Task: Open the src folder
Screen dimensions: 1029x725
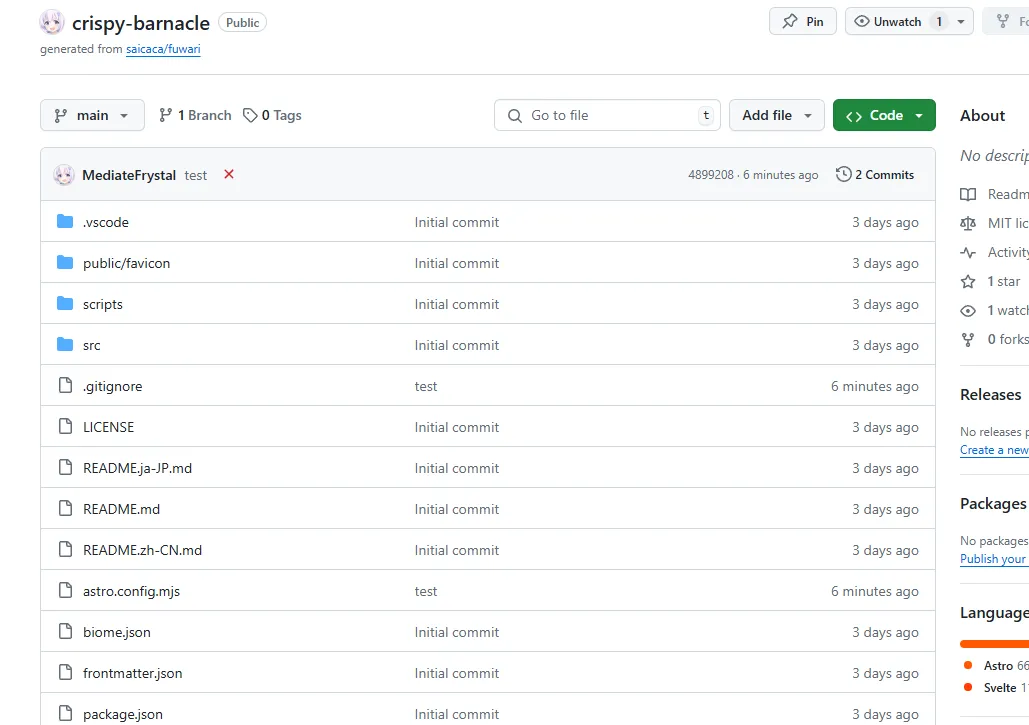Action: click(x=92, y=345)
